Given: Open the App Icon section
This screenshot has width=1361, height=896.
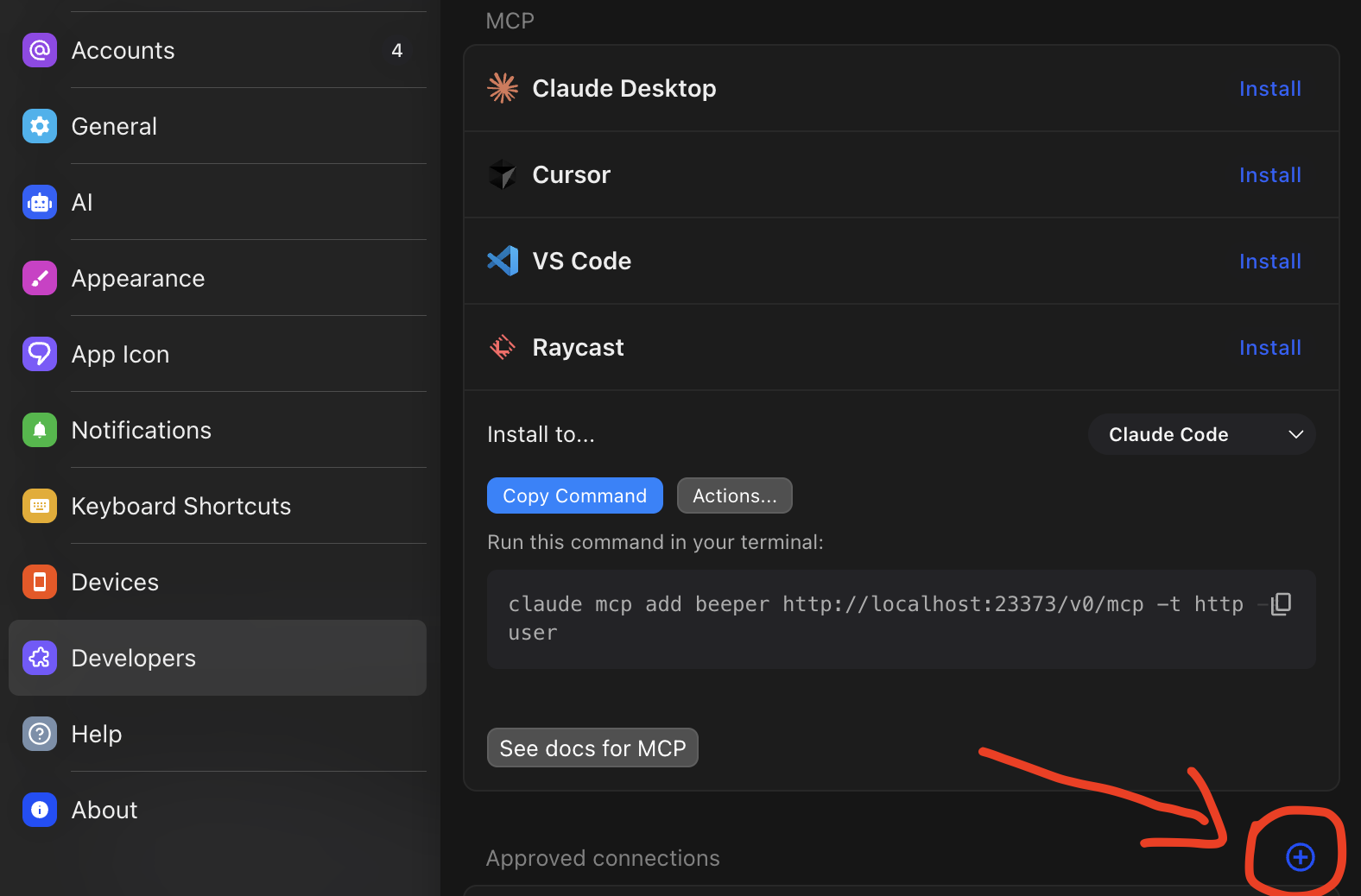Looking at the screenshot, I should click(218, 354).
